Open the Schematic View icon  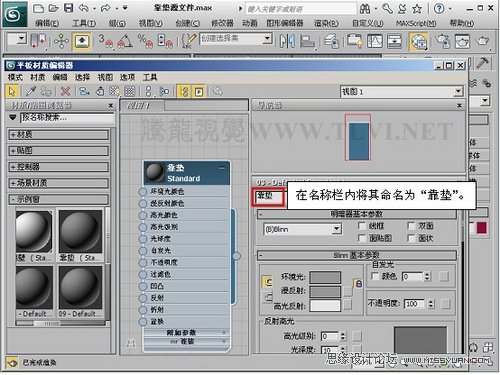[x=395, y=41]
